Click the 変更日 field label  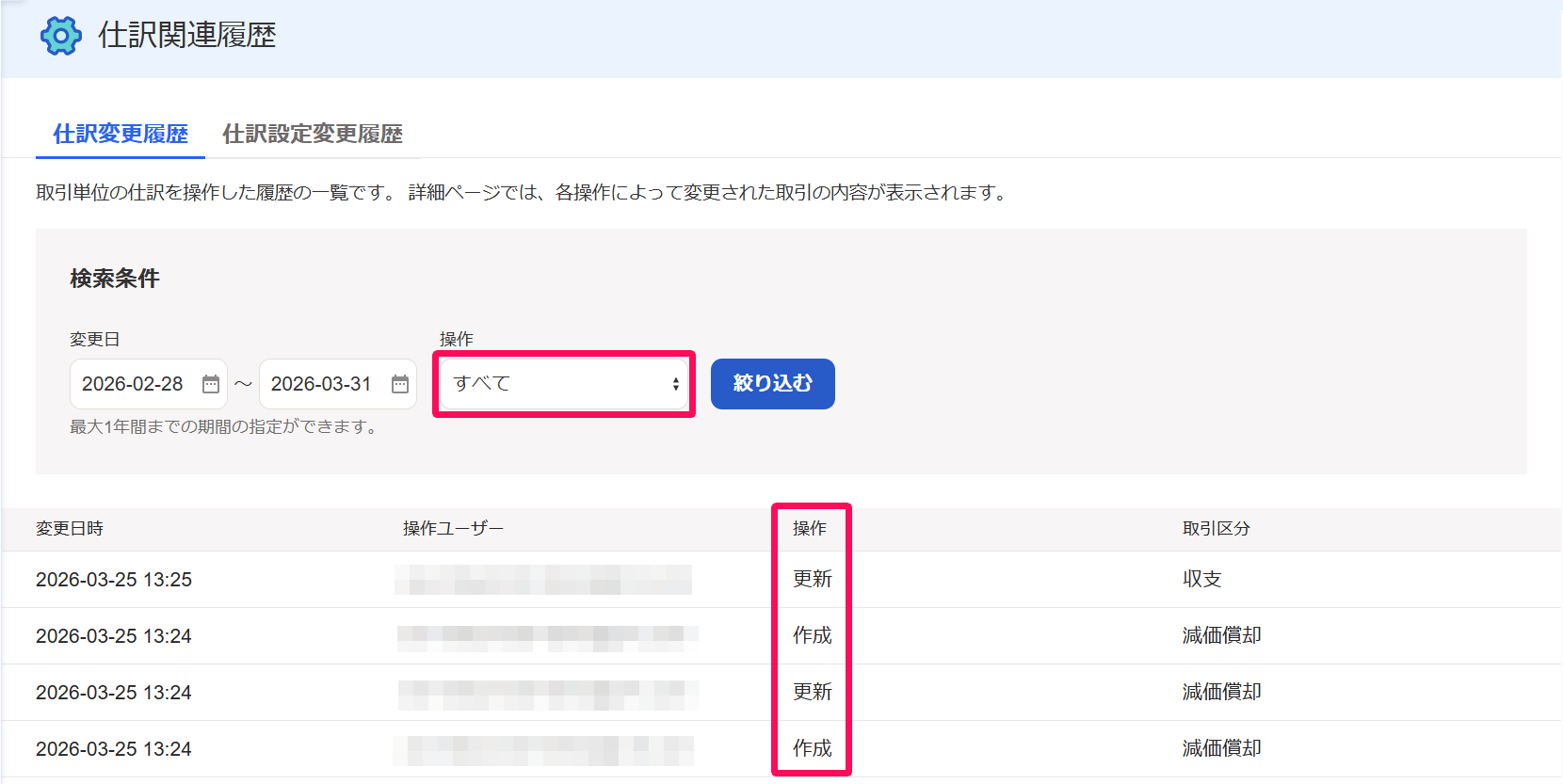coord(94,340)
